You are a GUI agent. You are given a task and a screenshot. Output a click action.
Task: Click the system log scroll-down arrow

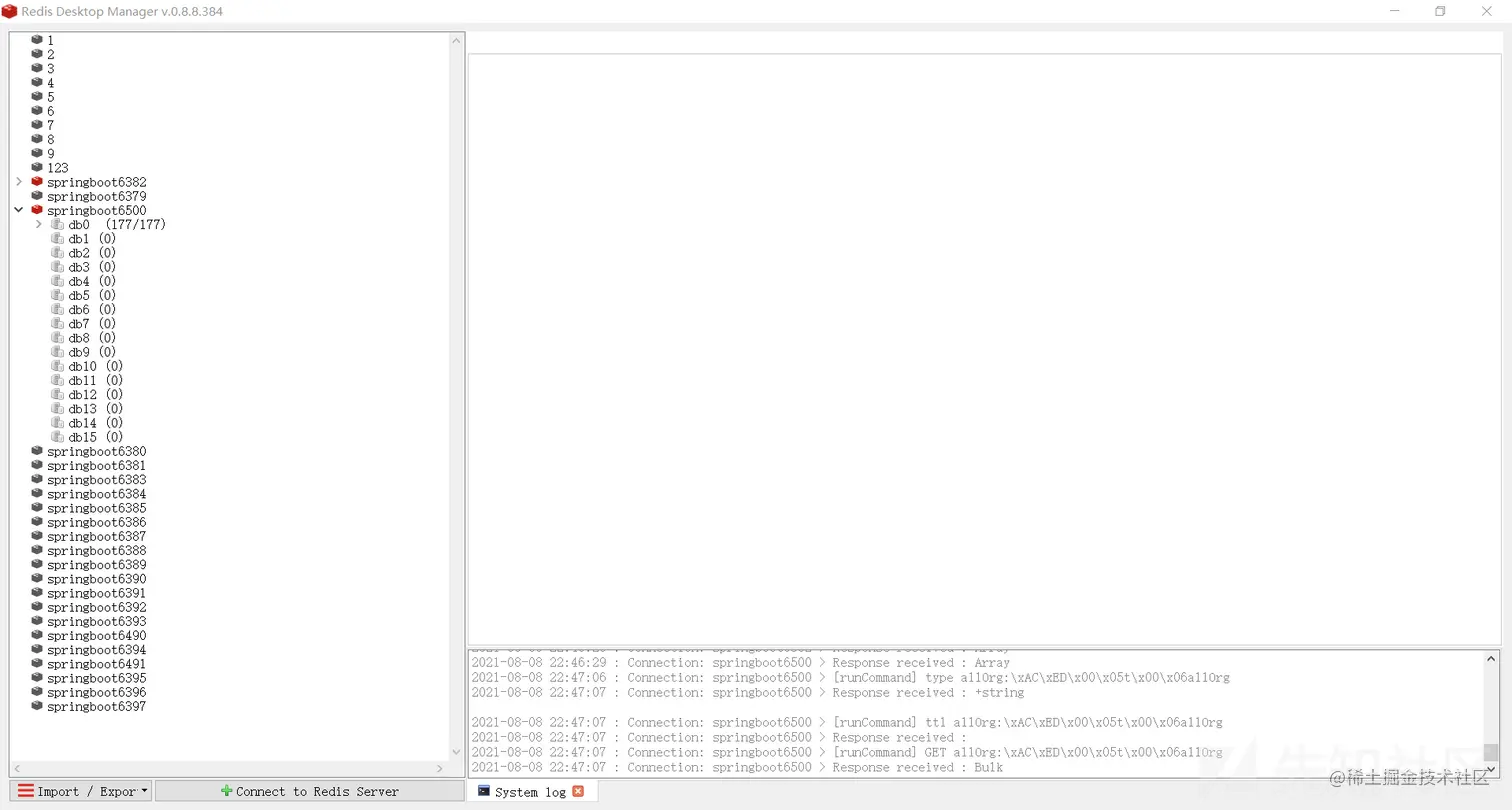tap(1491, 768)
